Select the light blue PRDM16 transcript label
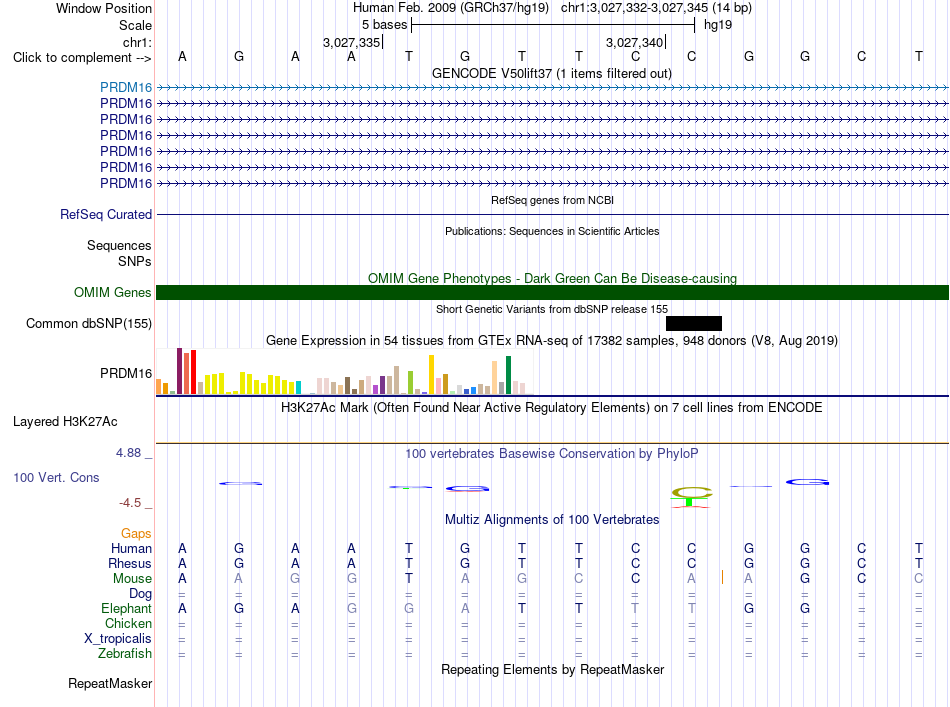The image size is (950, 707). pyautogui.click(x=126, y=87)
